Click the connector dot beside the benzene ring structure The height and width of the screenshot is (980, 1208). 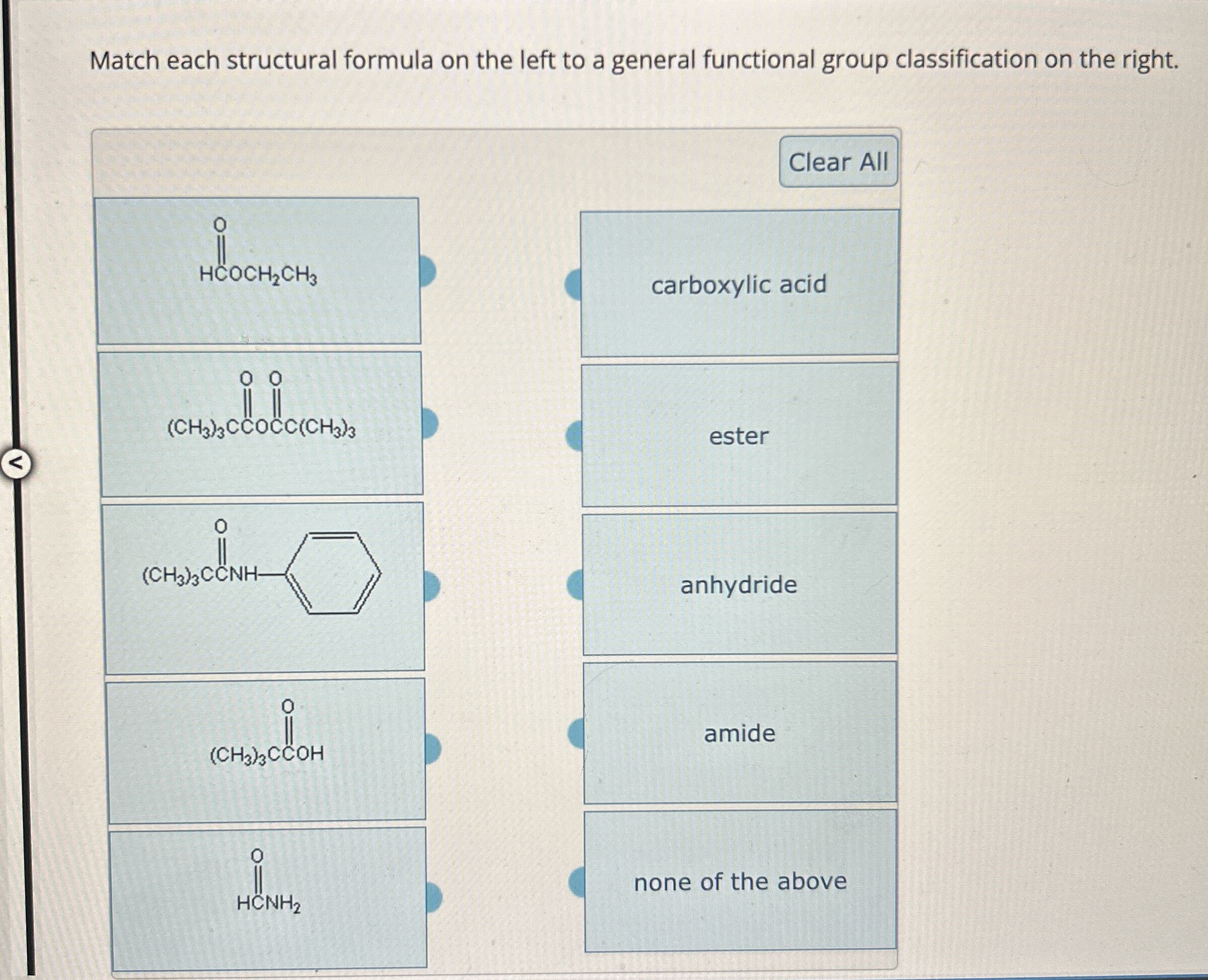coord(432,587)
